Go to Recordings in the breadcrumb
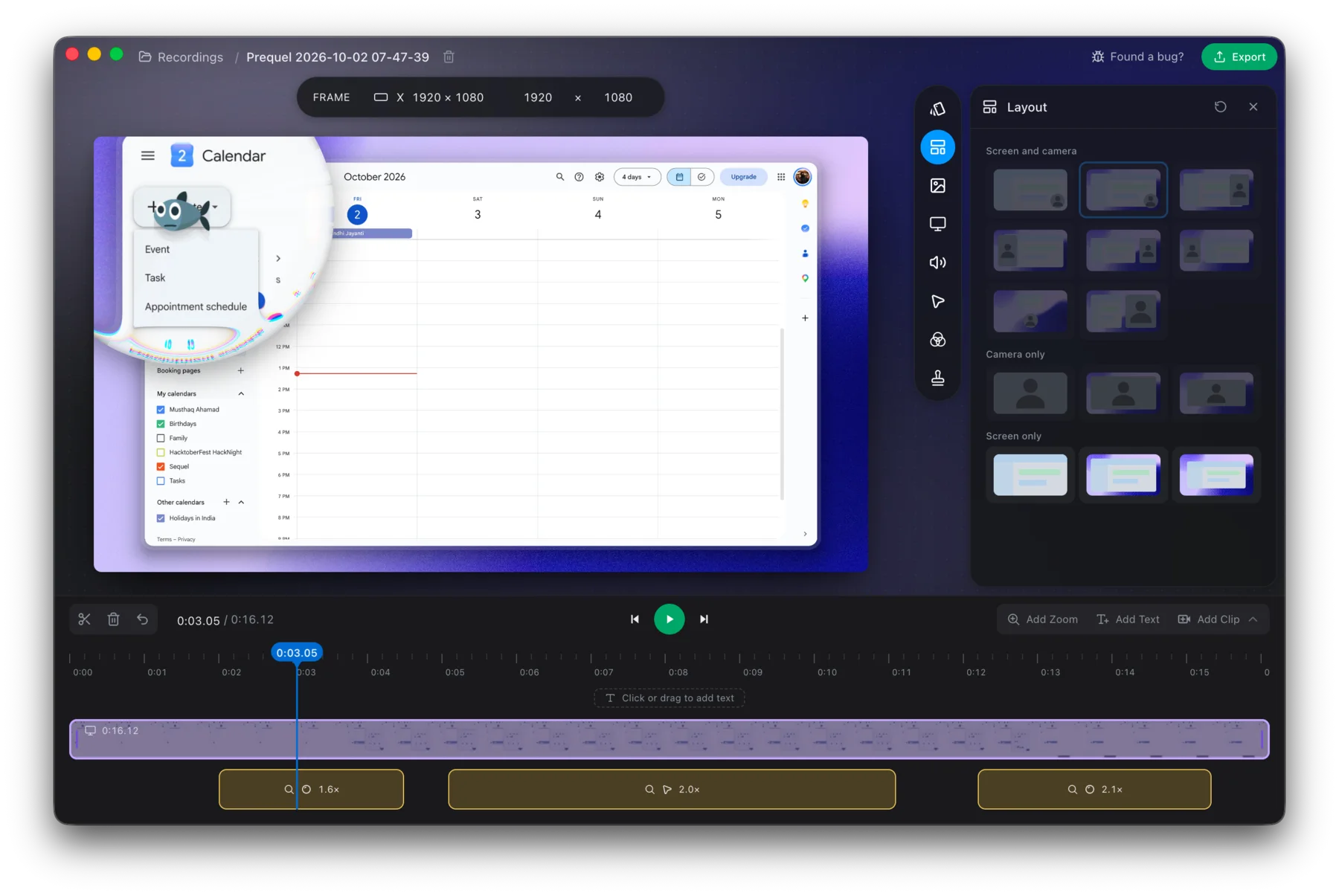This screenshot has height=896, width=1339. point(181,57)
